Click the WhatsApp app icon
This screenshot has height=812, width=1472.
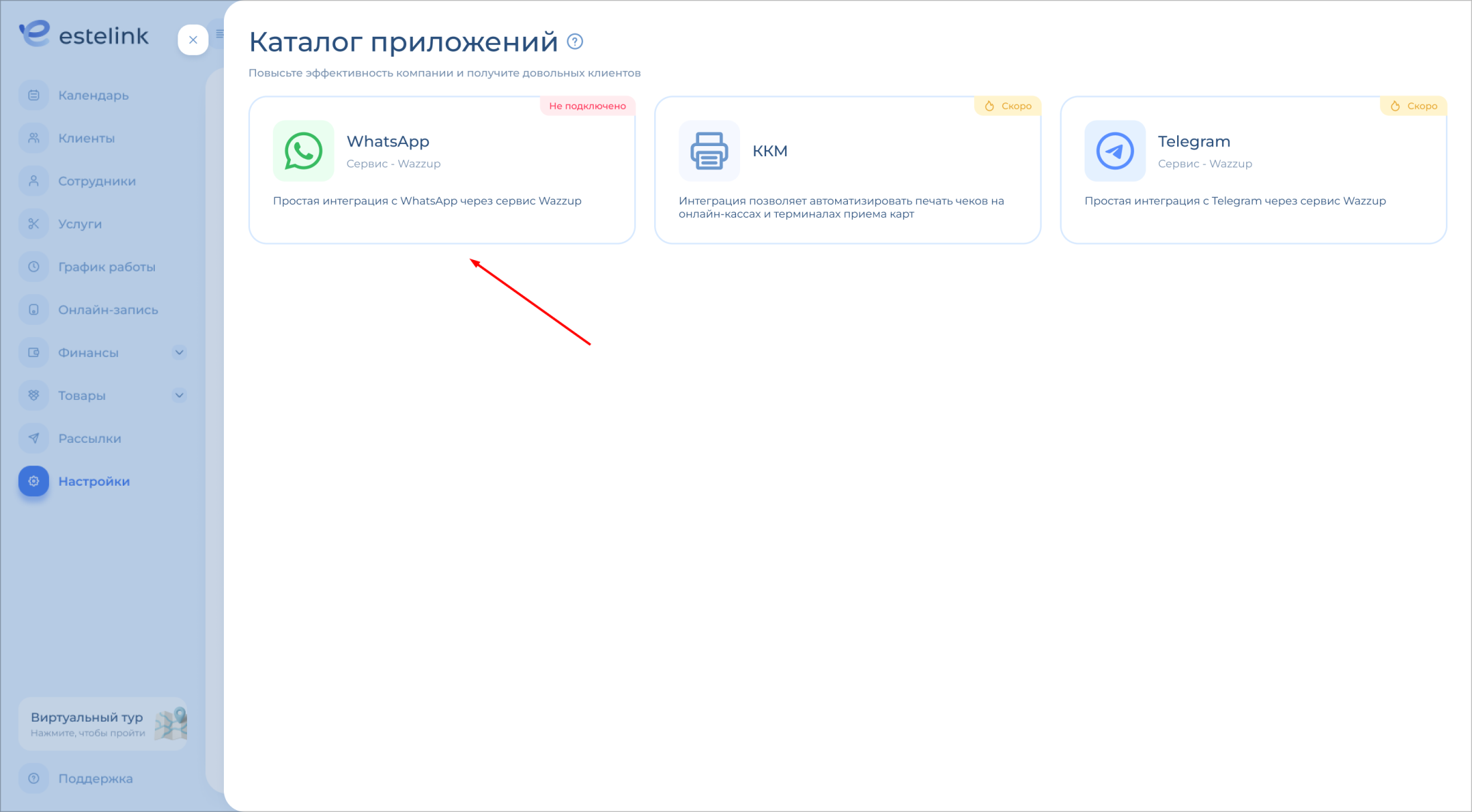click(304, 151)
